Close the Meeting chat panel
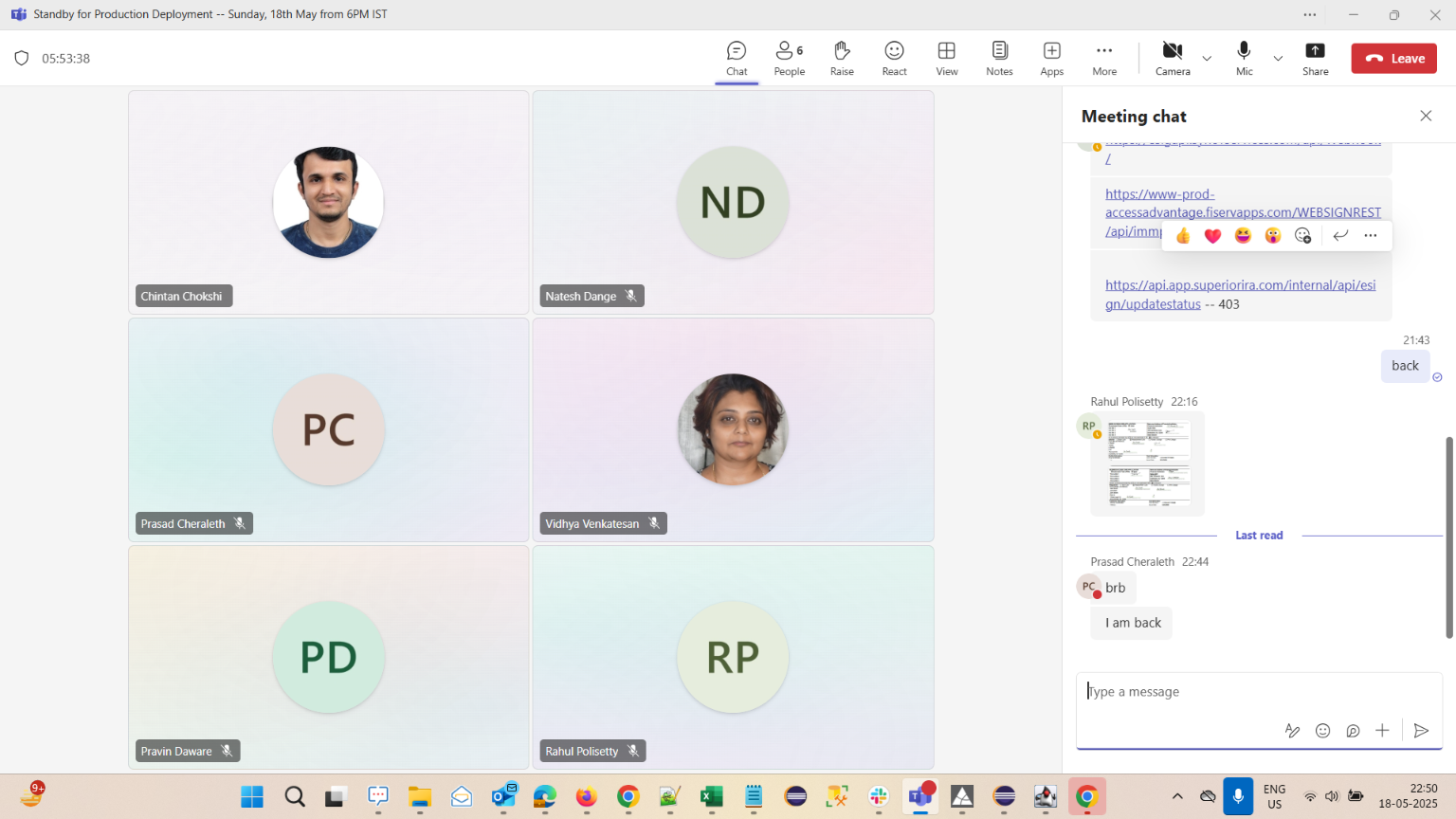Image resolution: width=1456 pixels, height=819 pixels. [1426, 116]
